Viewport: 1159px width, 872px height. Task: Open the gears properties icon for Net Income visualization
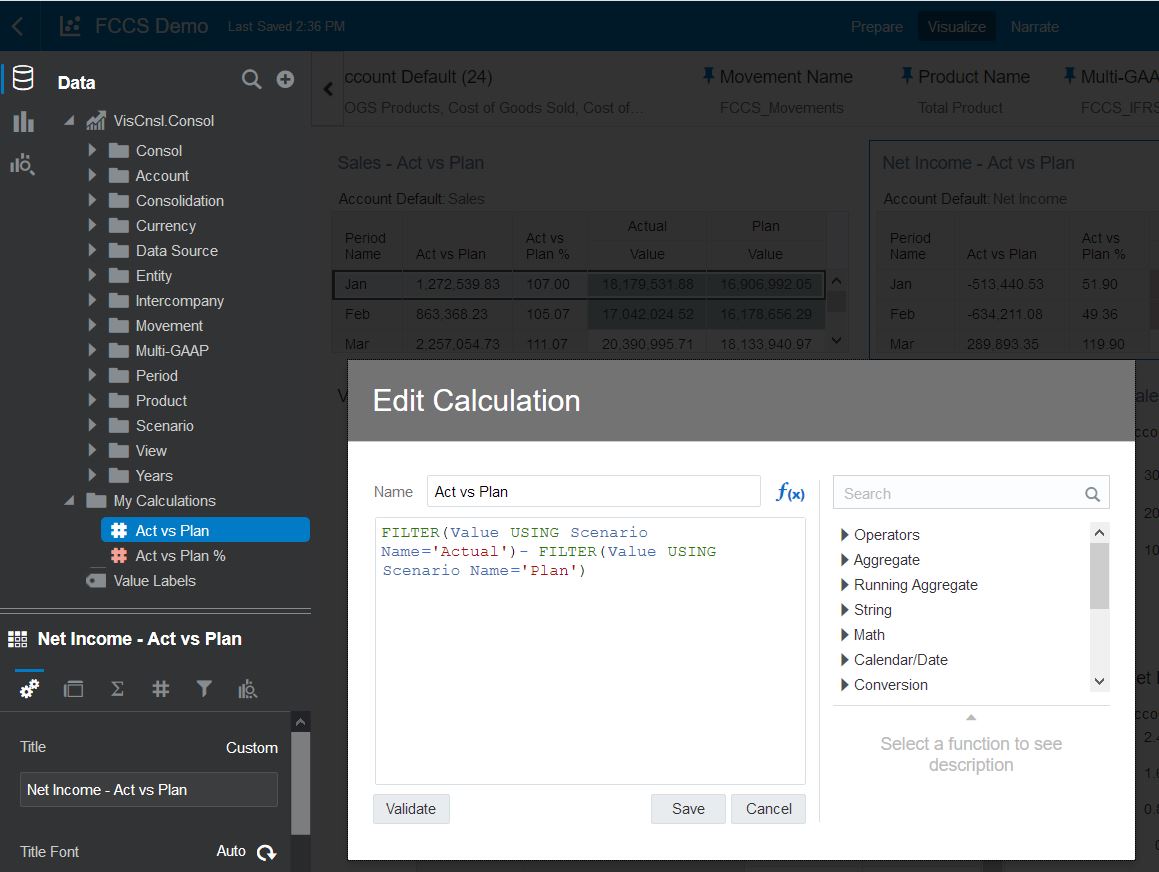(x=28, y=688)
